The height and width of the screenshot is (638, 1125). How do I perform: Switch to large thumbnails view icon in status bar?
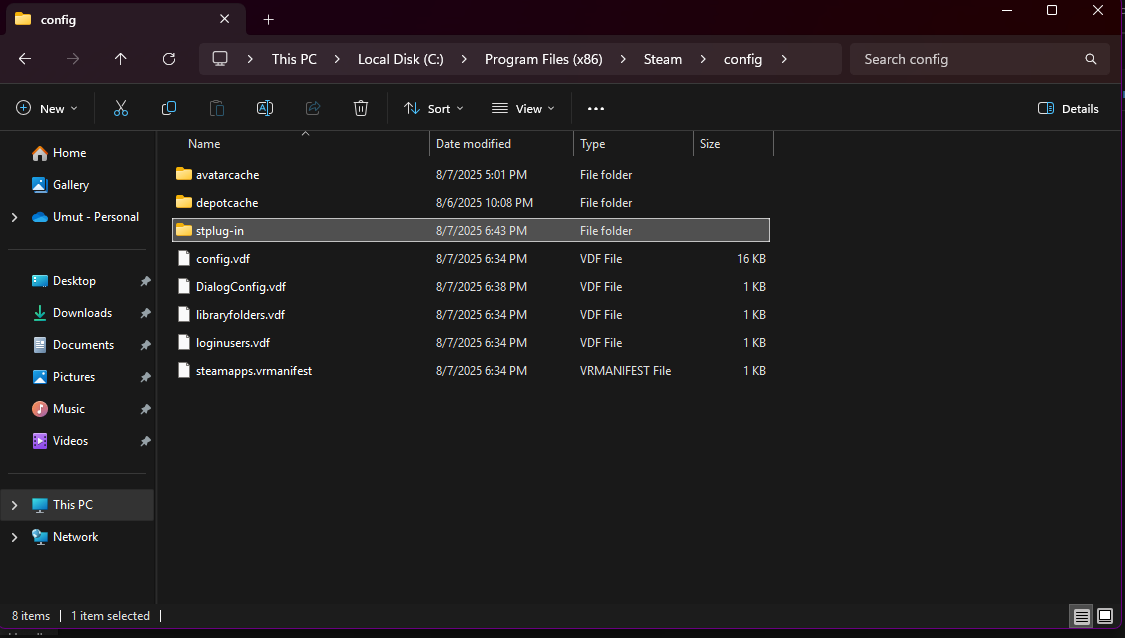pos(1105,616)
